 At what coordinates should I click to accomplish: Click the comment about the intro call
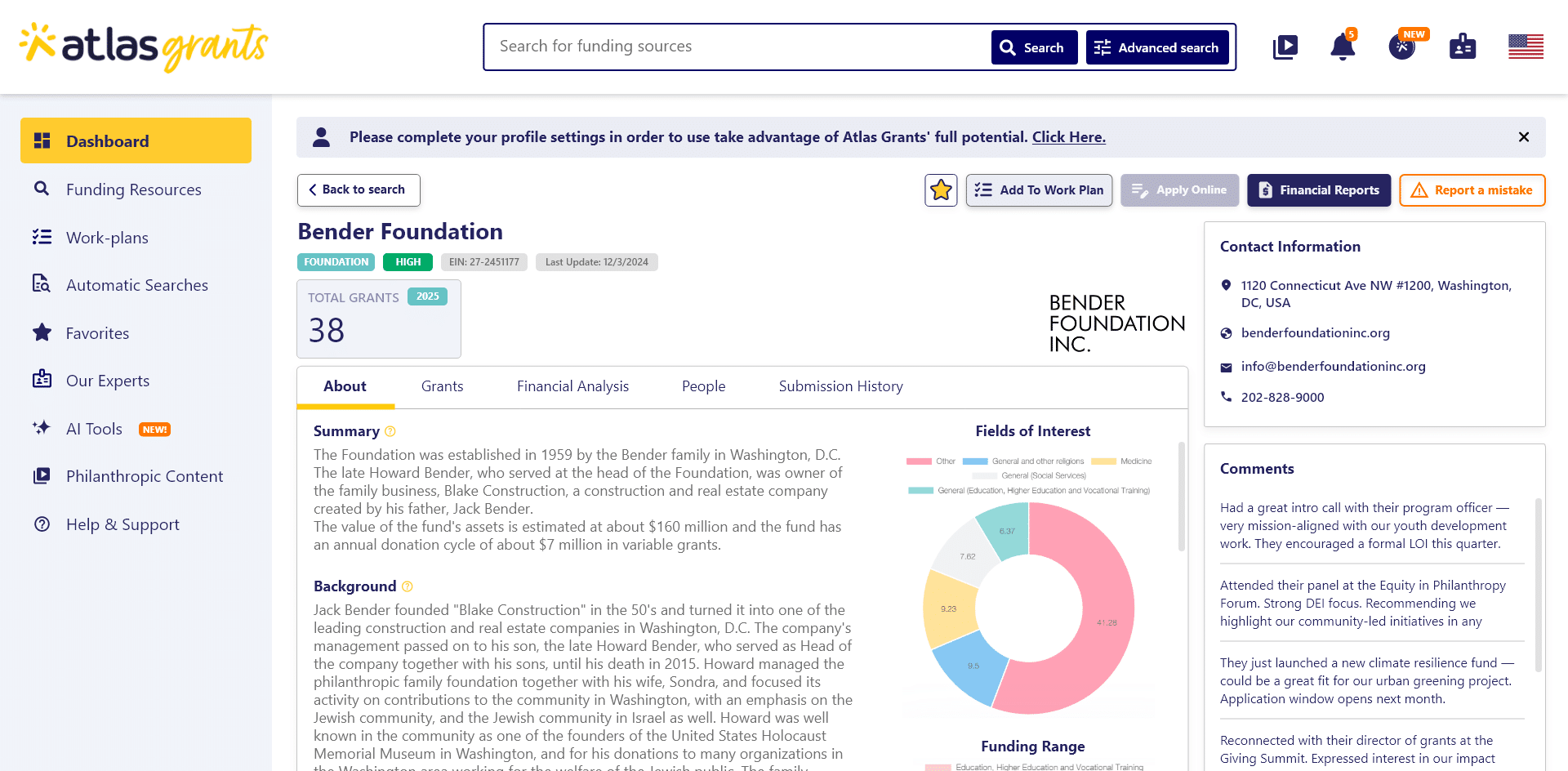1365,526
